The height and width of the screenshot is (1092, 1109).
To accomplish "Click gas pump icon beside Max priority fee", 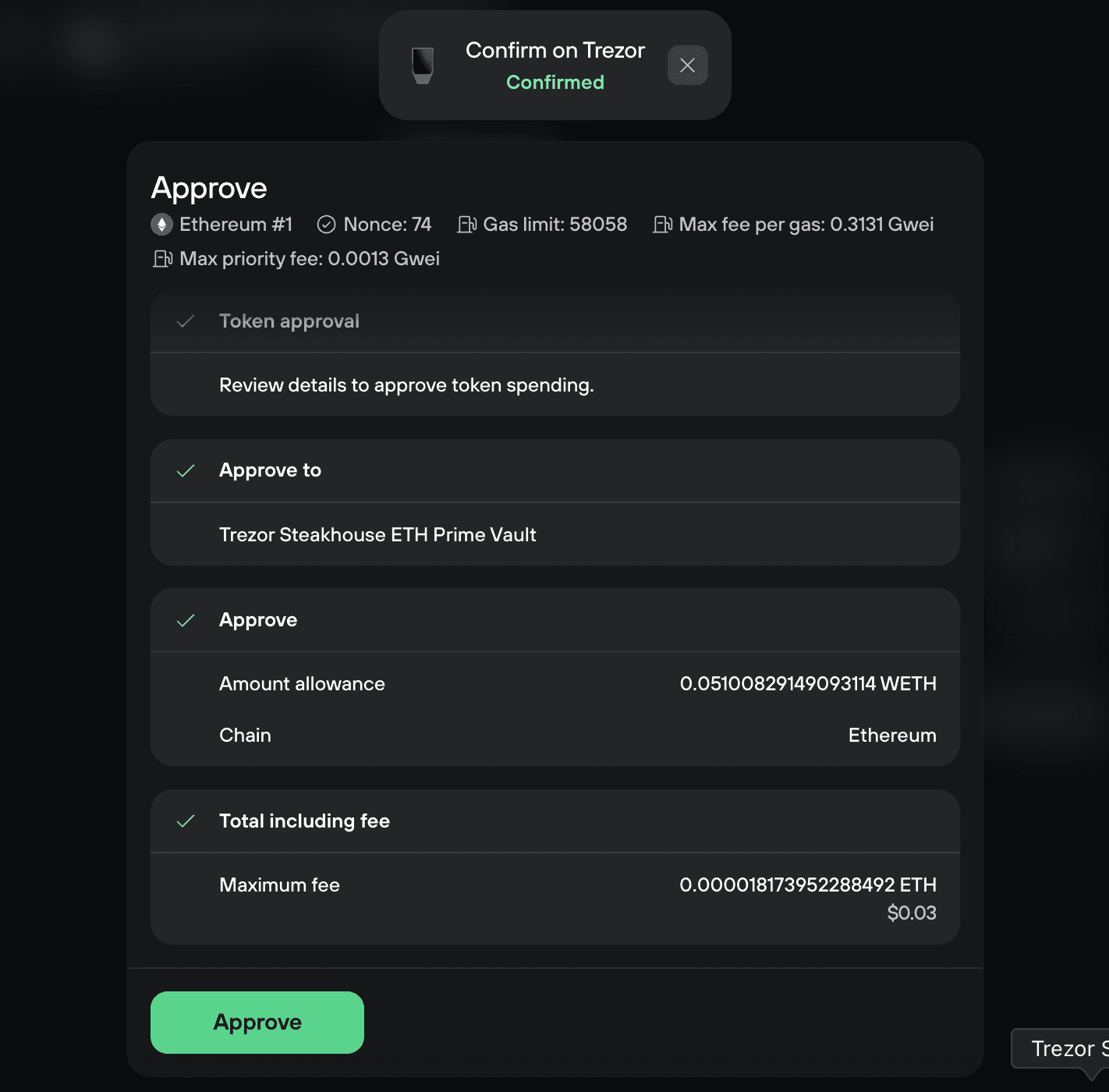I will pos(162,259).
